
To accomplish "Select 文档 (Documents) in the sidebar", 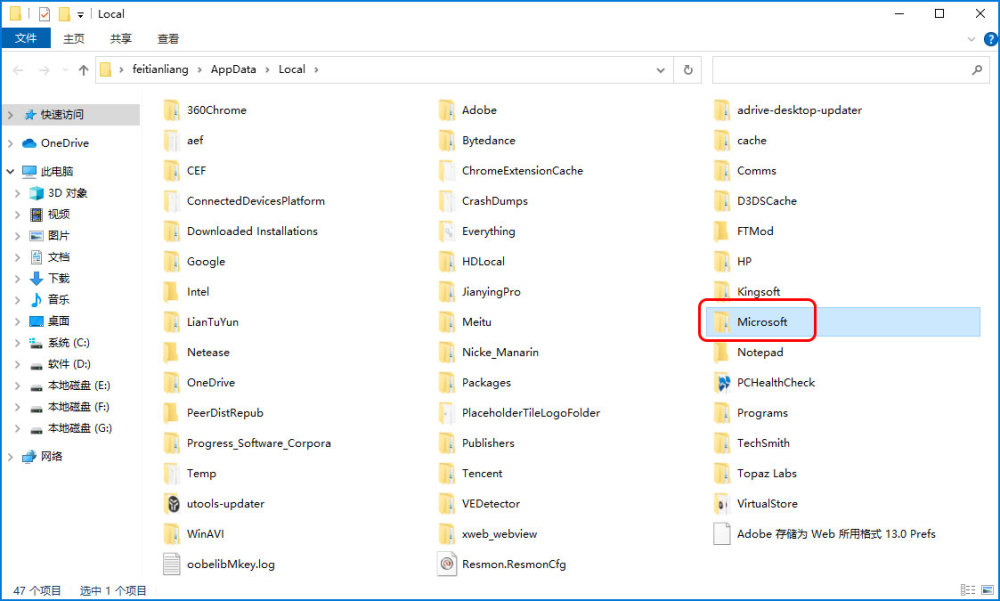I will (x=59, y=257).
